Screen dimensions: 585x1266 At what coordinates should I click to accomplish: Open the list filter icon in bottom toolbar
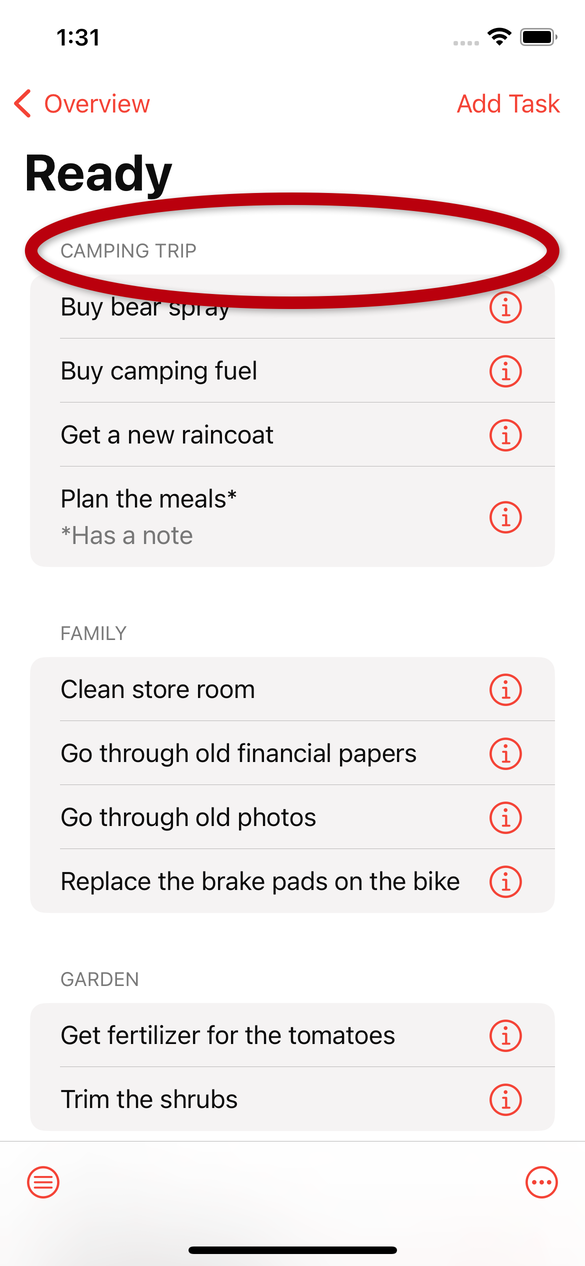click(x=43, y=1183)
